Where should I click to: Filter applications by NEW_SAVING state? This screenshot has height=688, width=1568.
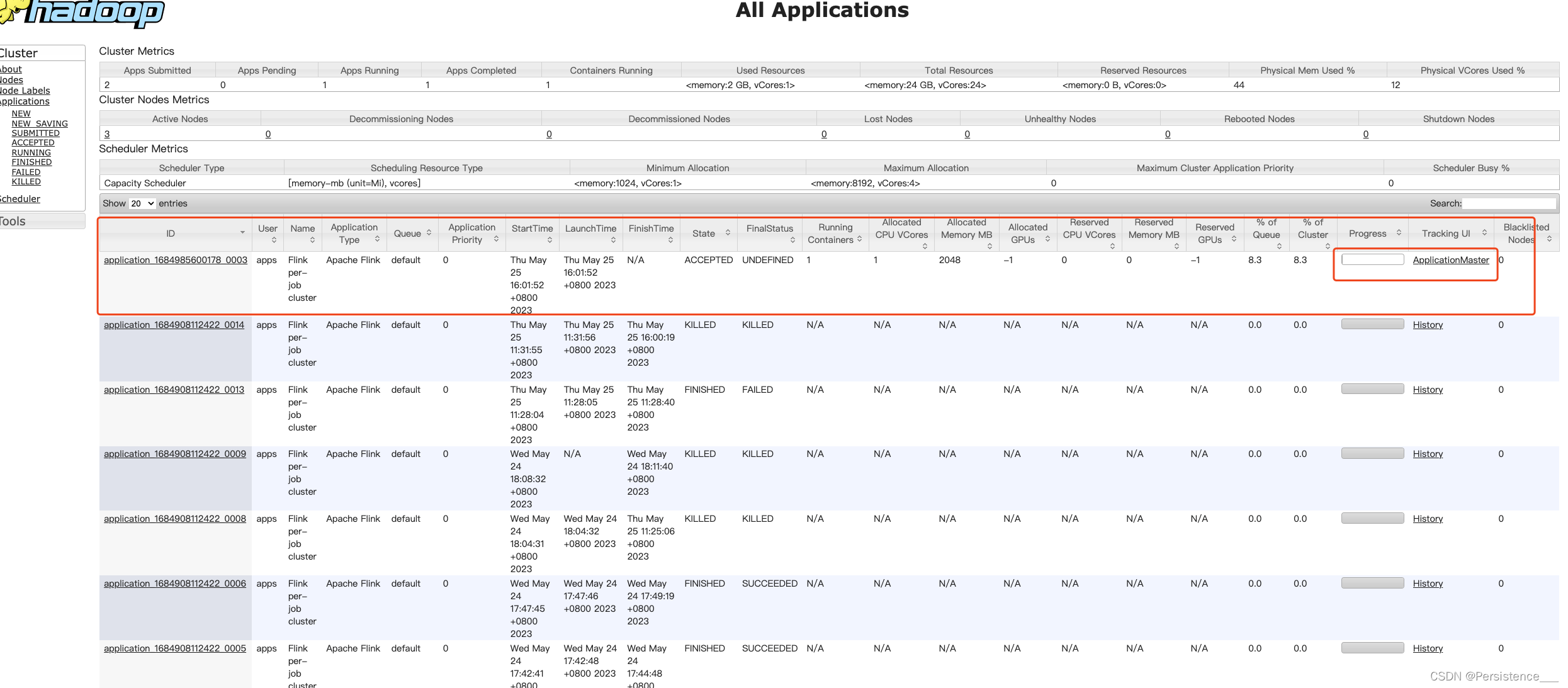tap(40, 124)
